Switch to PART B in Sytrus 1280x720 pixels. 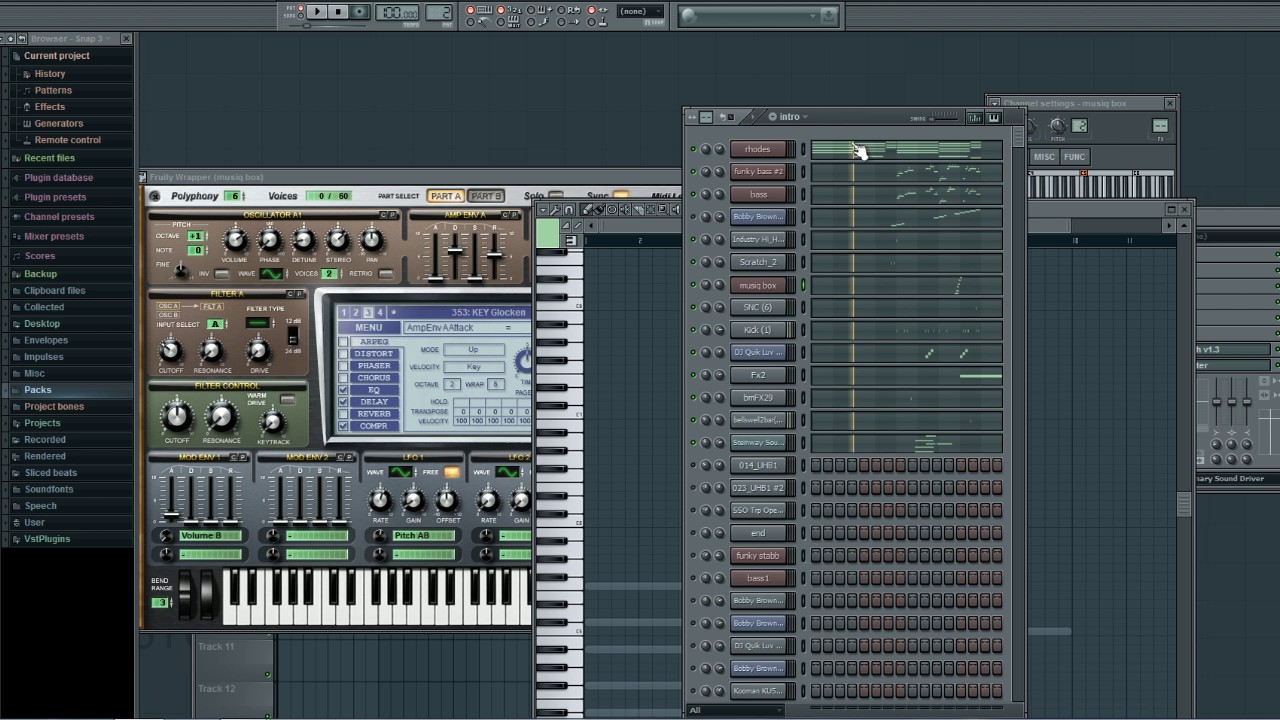tap(485, 196)
